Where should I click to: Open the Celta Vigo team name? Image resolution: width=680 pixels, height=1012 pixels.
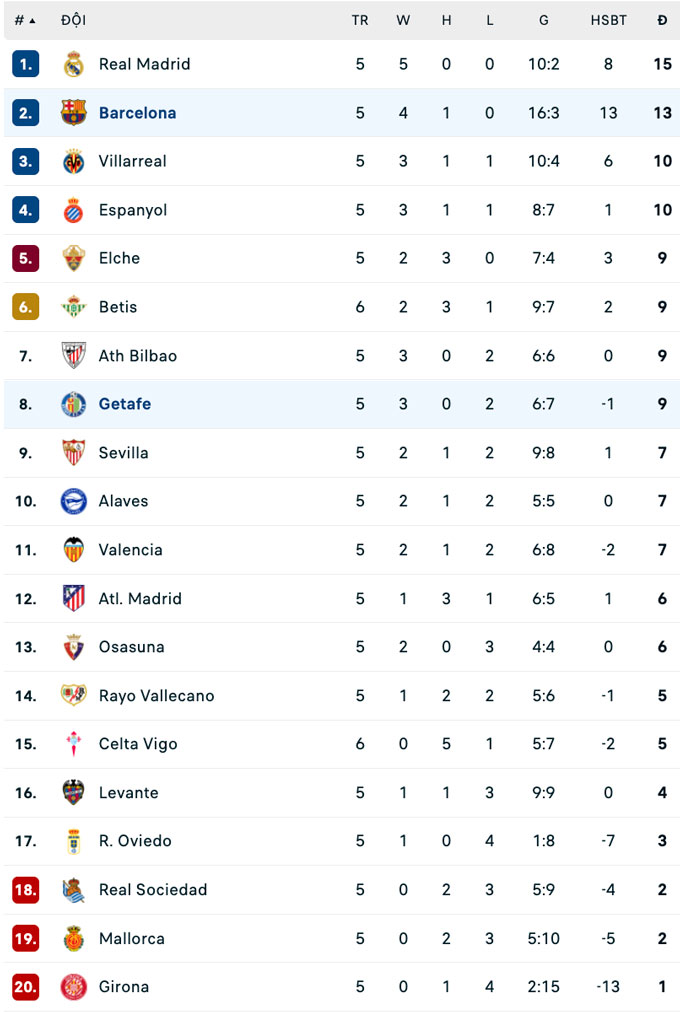[138, 744]
